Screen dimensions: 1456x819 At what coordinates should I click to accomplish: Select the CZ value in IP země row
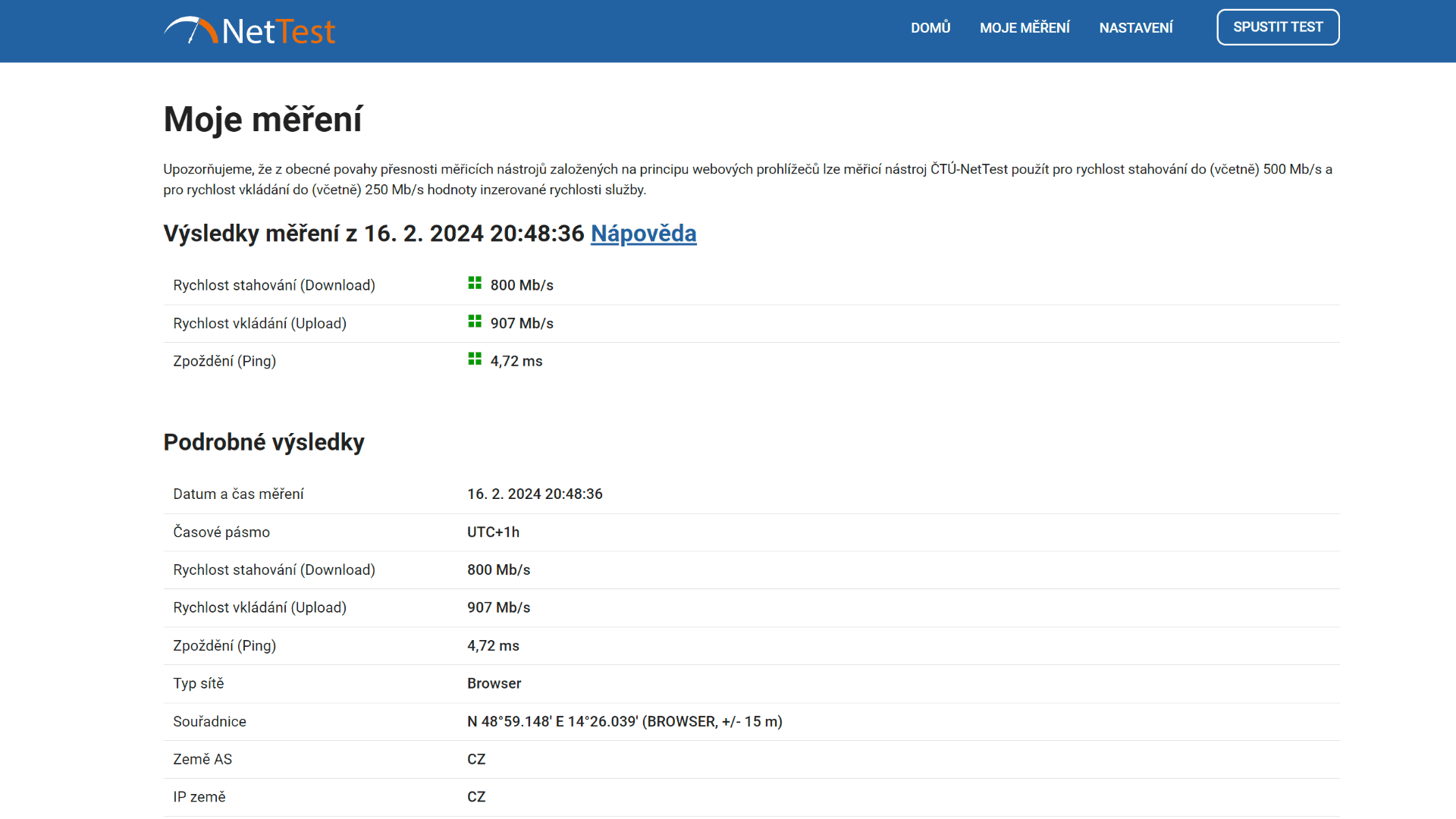[476, 797]
